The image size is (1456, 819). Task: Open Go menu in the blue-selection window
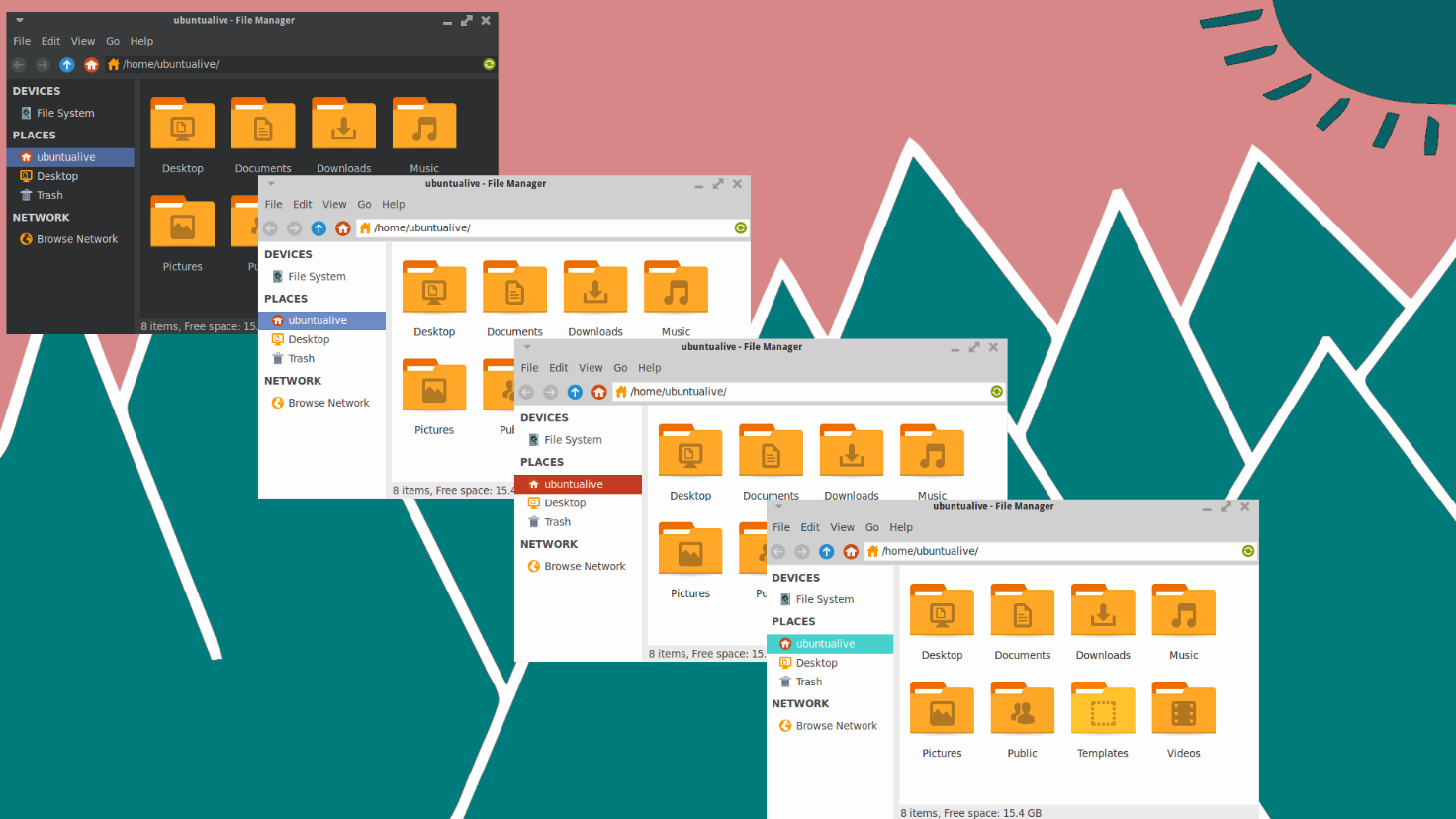point(364,205)
